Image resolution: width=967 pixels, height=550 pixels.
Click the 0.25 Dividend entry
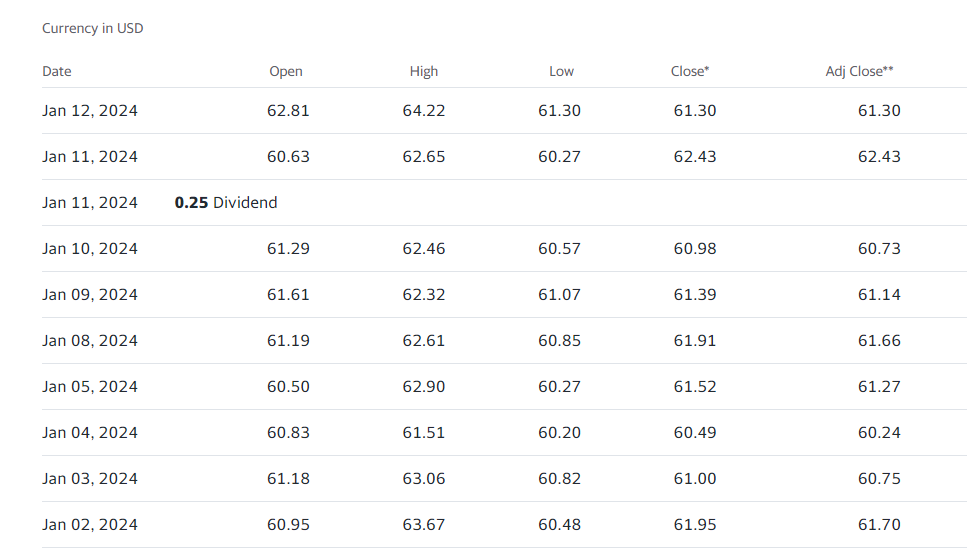[x=226, y=203]
